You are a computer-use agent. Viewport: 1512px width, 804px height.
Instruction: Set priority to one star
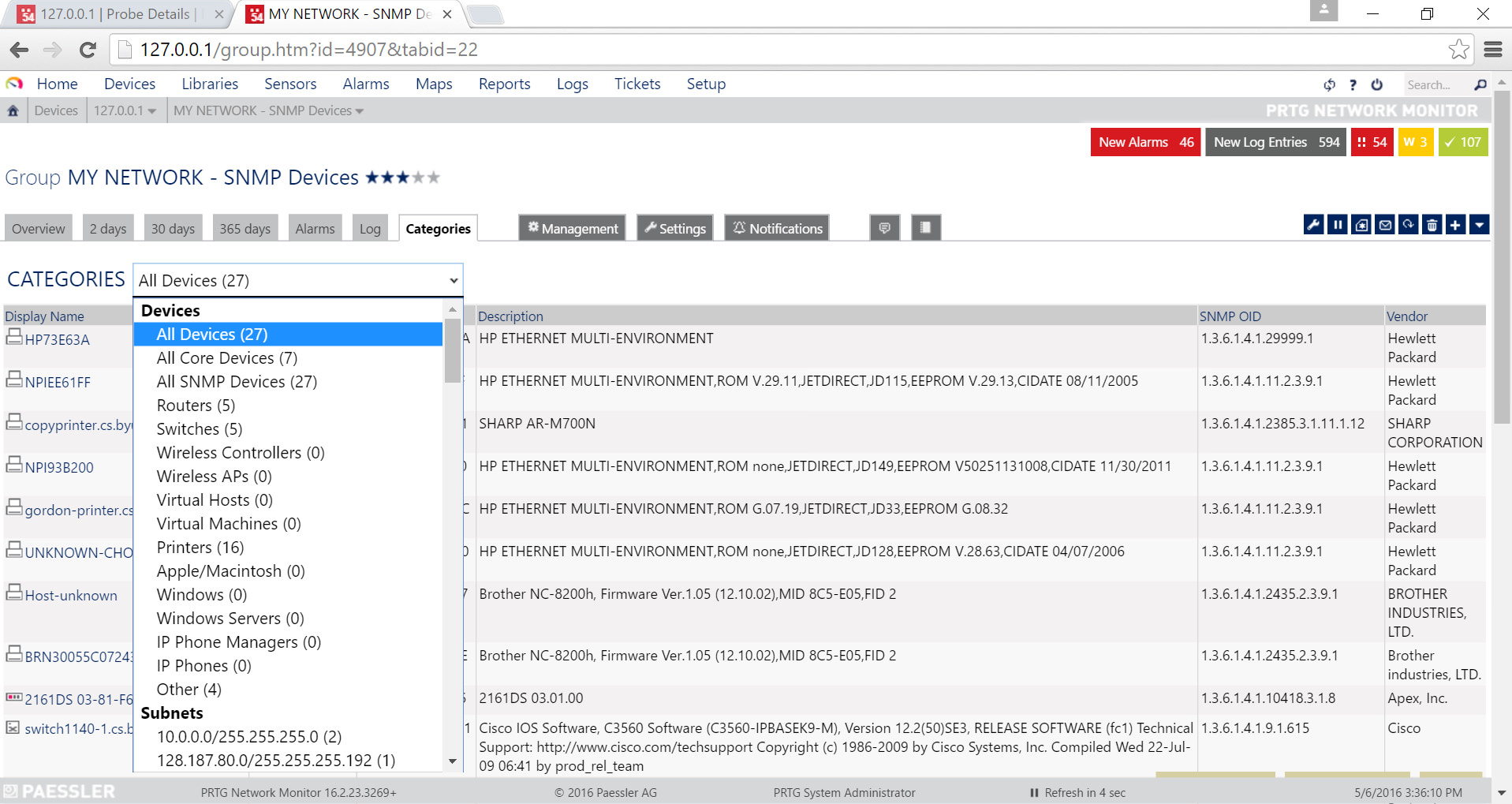coord(372,178)
